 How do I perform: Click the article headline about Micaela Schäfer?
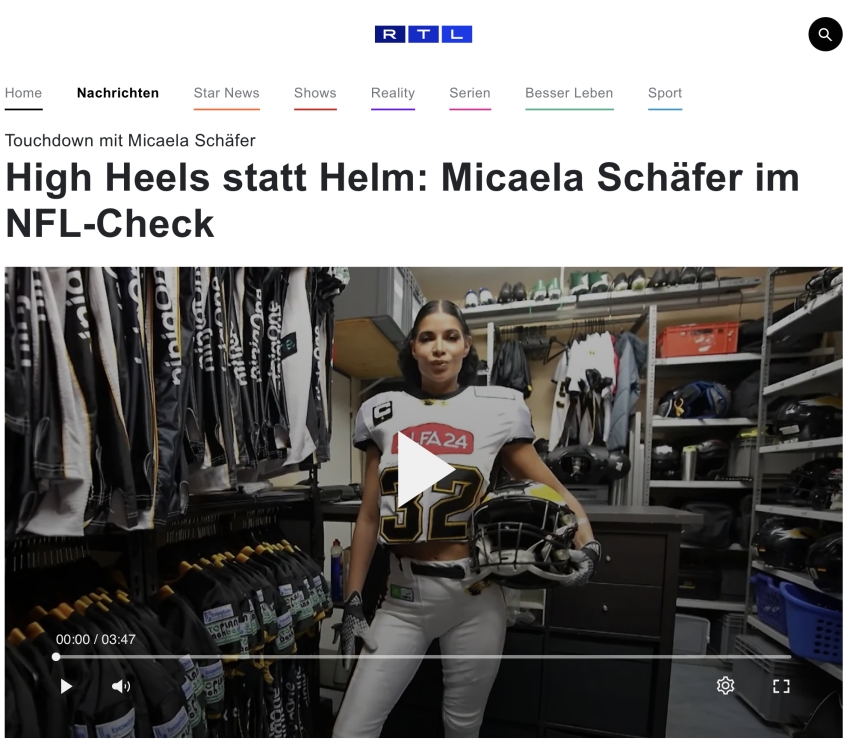click(x=402, y=201)
